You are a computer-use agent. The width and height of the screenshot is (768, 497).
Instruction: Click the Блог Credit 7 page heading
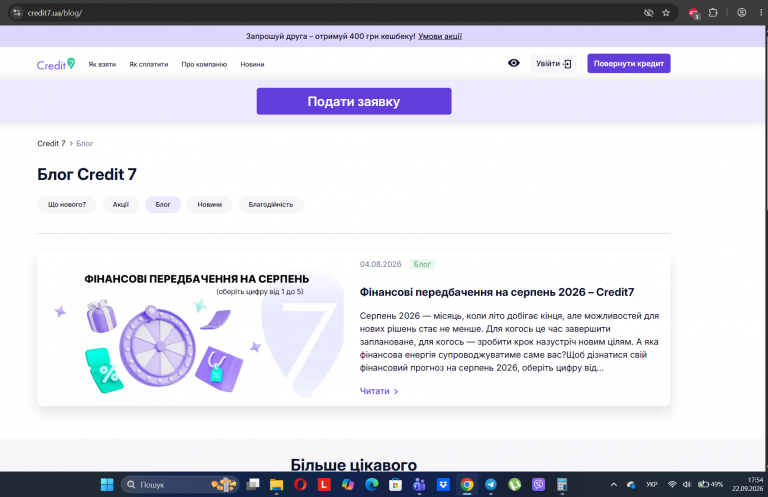pyautogui.click(x=87, y=174)
